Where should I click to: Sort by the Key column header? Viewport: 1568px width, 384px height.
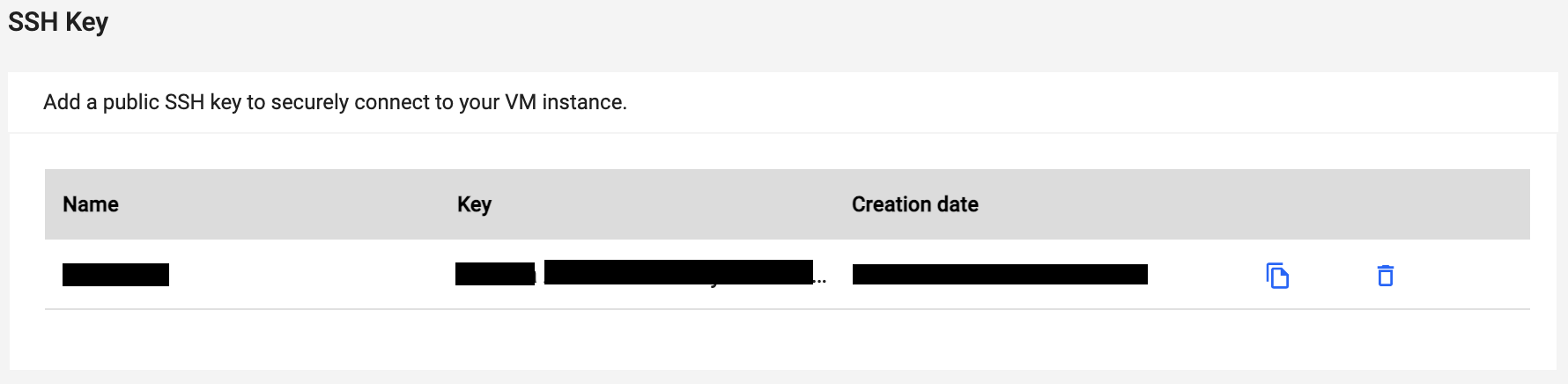(x=474, y=204)
